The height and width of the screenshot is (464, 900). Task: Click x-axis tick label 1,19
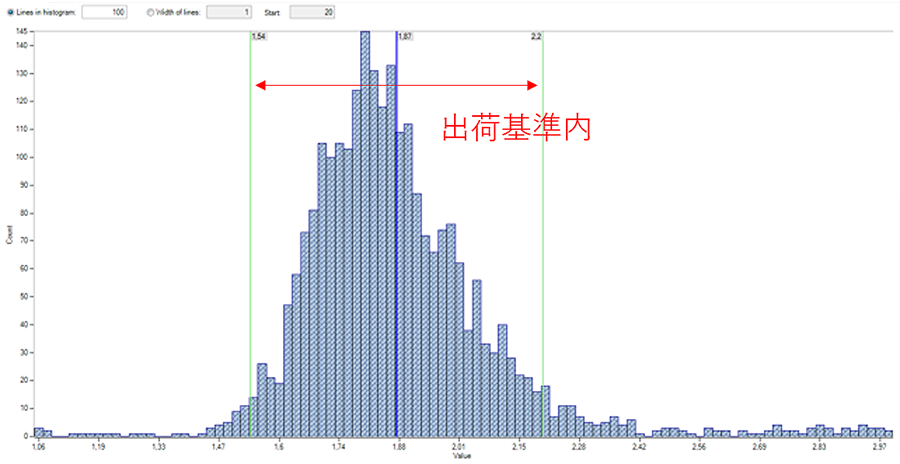(99, 446)
